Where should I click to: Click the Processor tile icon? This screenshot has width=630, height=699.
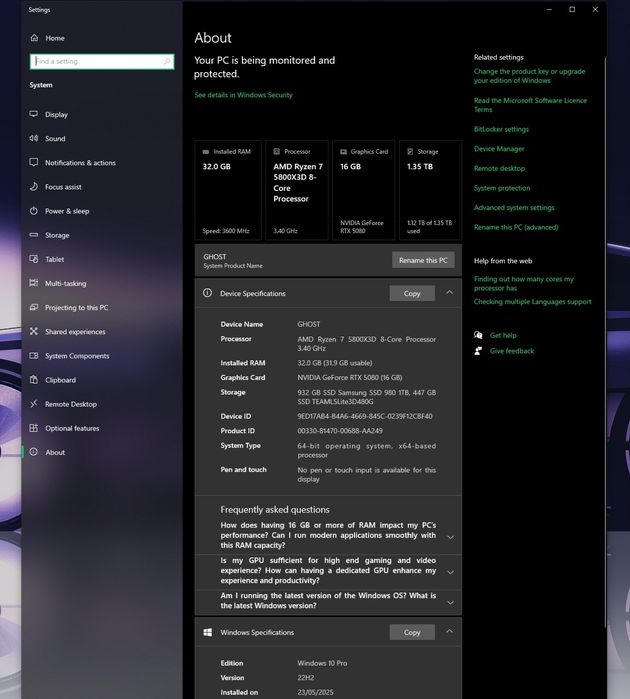click(276, 152)
